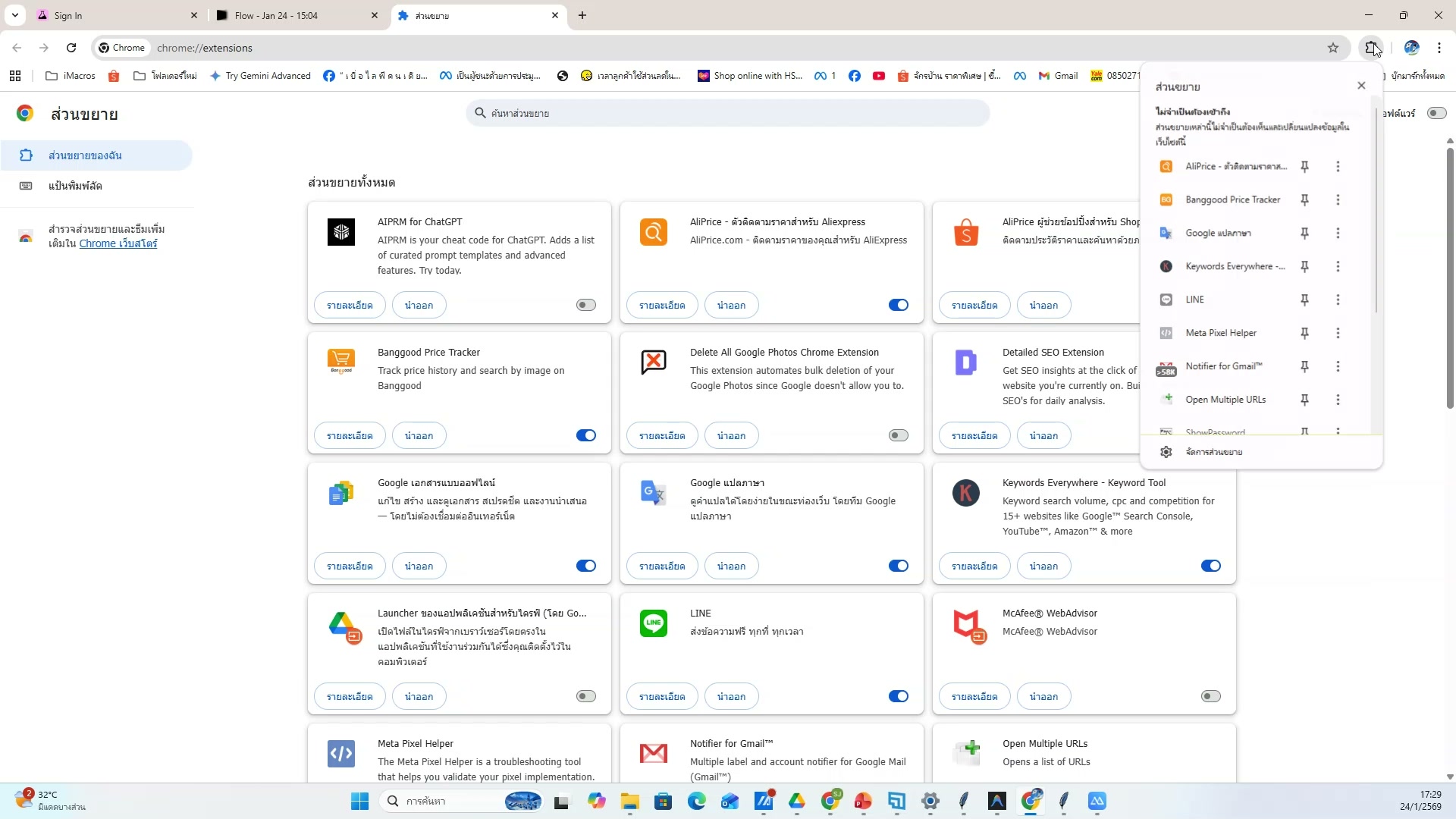
Task: Open details for Banggood Price Tracker
Action: 350,435
